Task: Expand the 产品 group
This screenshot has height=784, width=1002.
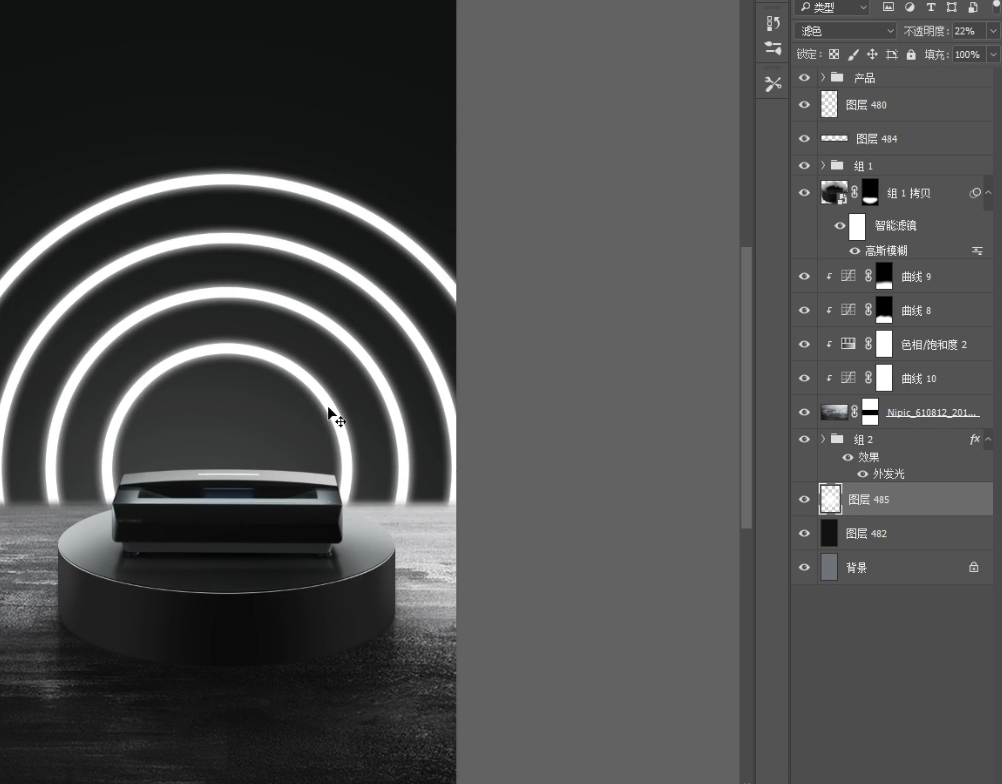Action: pyautogui.click(x=823, y=77)
